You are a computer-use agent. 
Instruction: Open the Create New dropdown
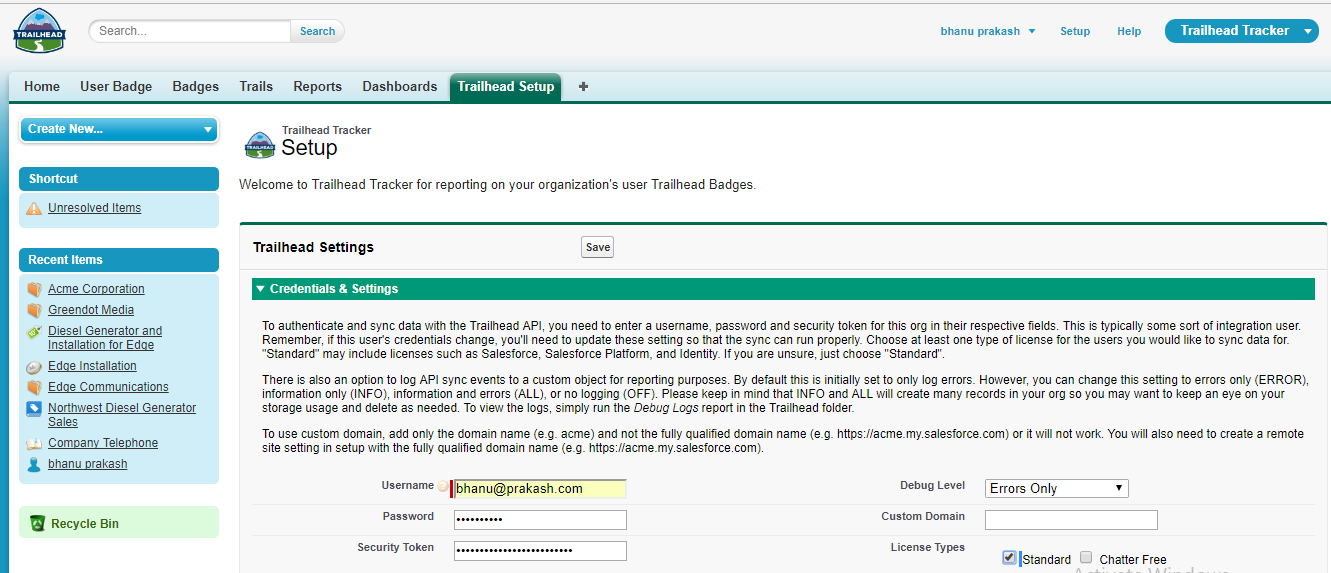coord(118,129)
